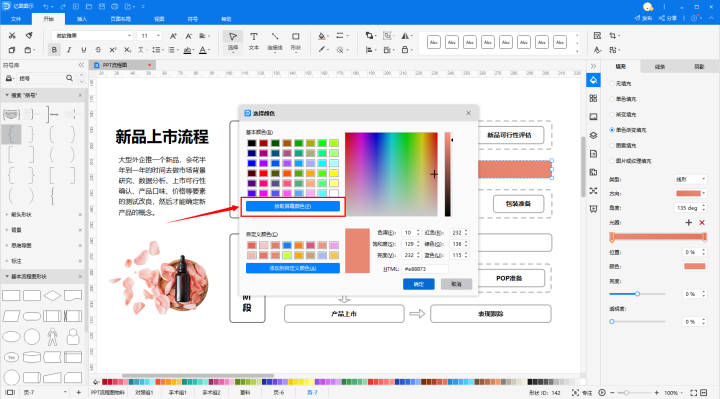Pick the black basic color swatch
The height and width of the screenshot is (399, 720).
click(252, 143)
